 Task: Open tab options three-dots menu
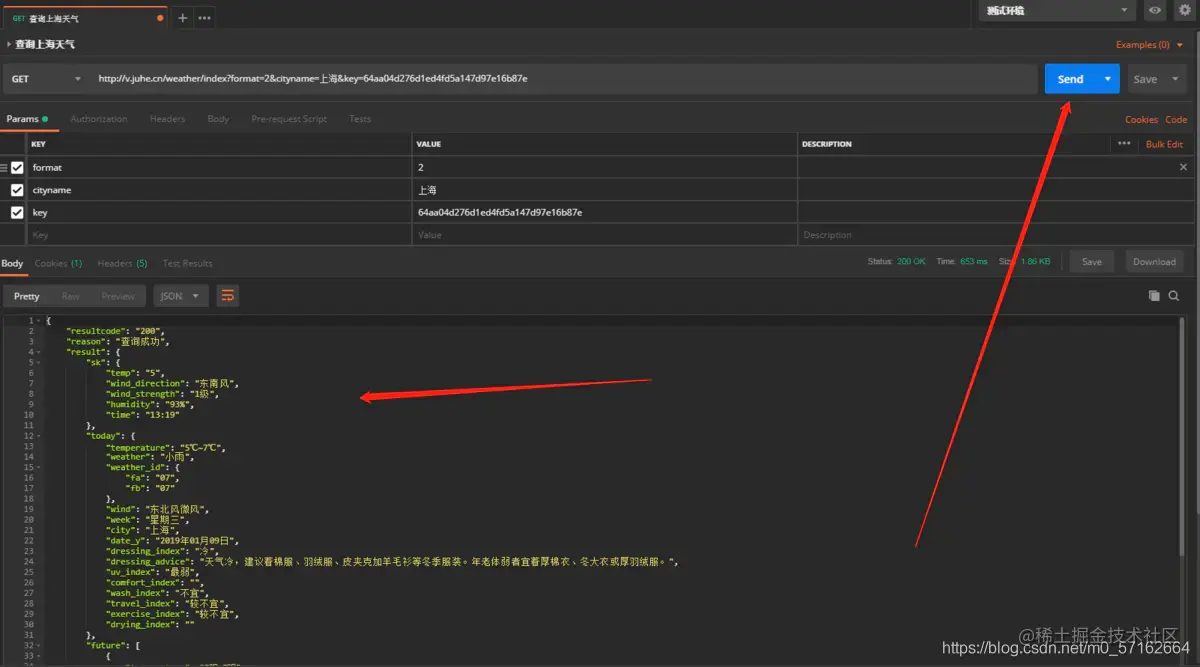(x=204, y=18)
